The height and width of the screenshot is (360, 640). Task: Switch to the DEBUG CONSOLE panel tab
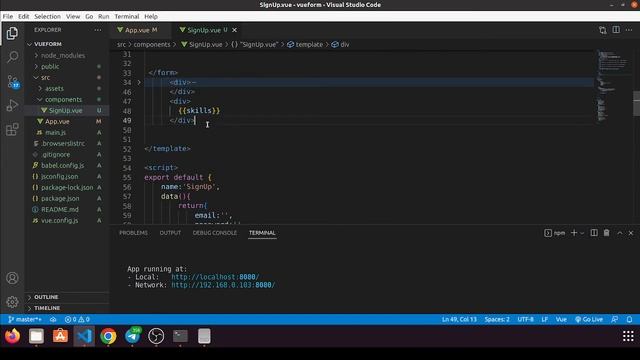[x=214, y=233]
